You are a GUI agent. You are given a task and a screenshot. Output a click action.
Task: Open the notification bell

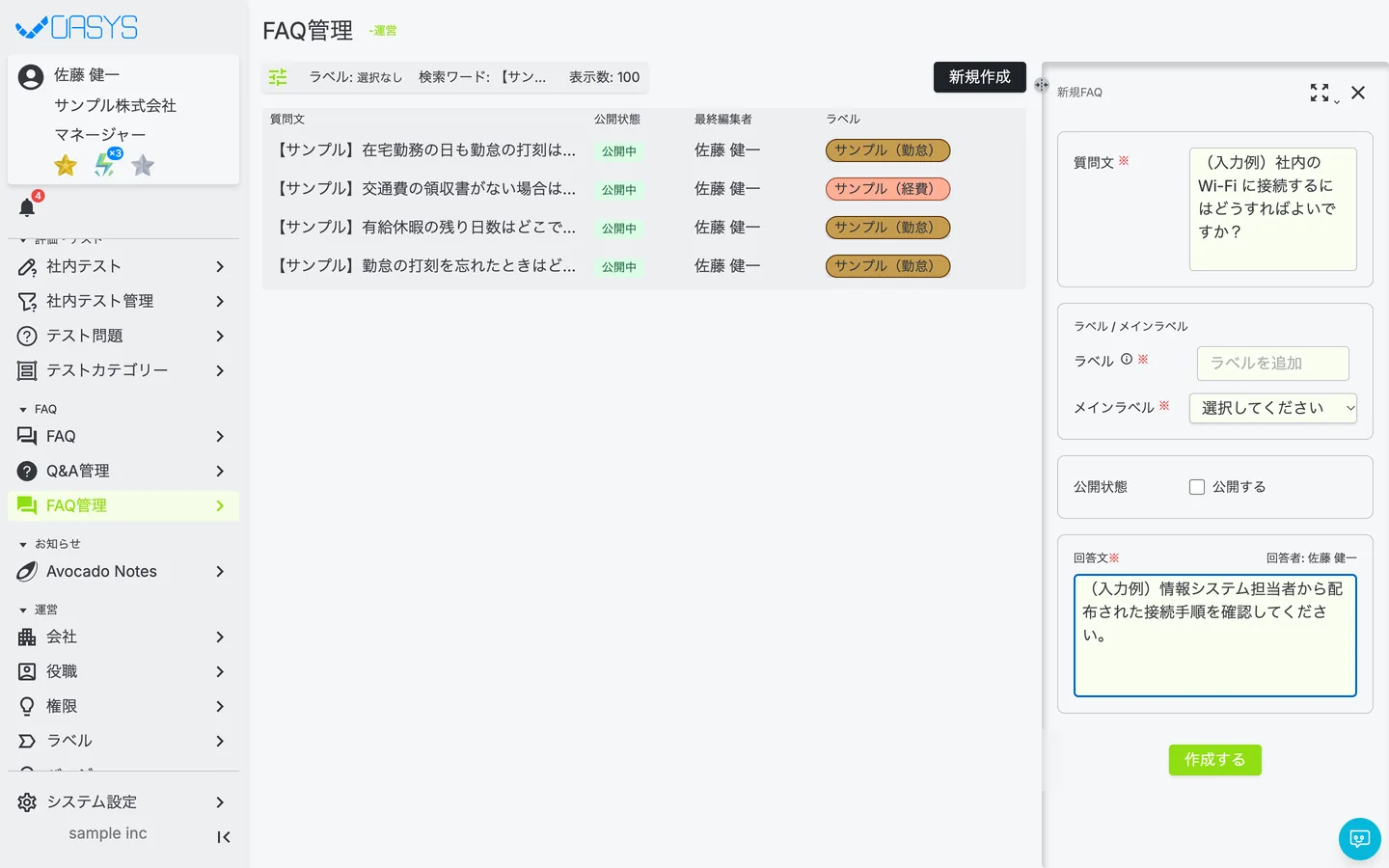pos(27,207)
